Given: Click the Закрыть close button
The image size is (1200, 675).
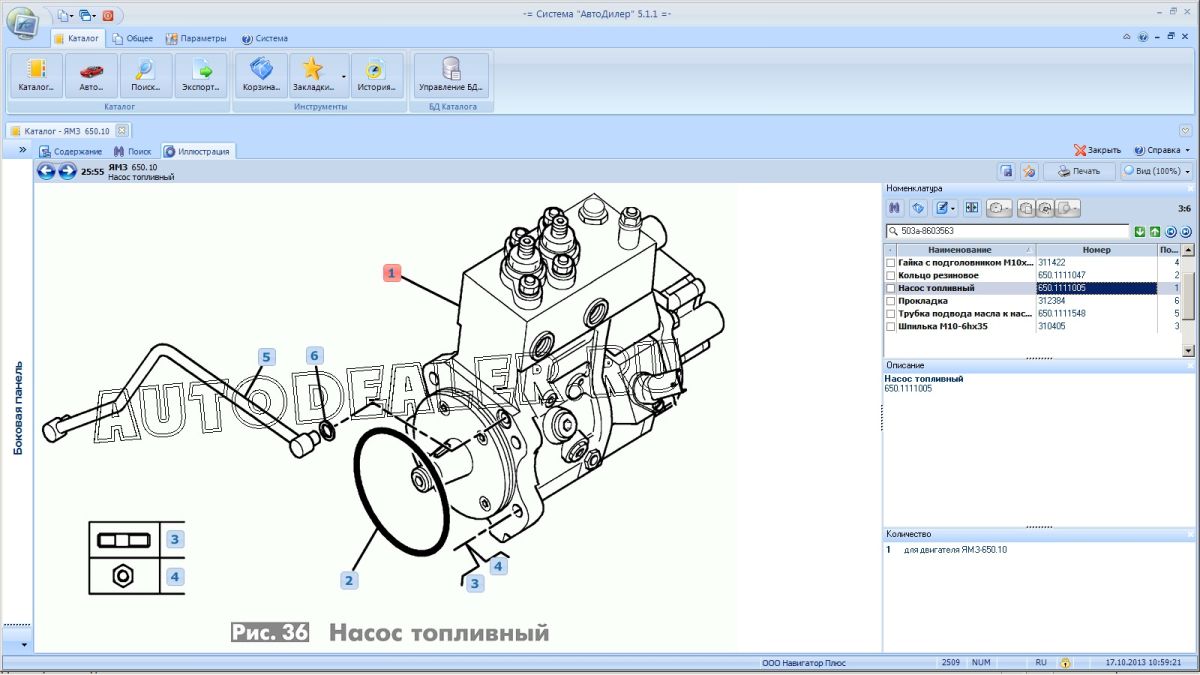Looking at the screenshot, I should [x=1098, y=150].
